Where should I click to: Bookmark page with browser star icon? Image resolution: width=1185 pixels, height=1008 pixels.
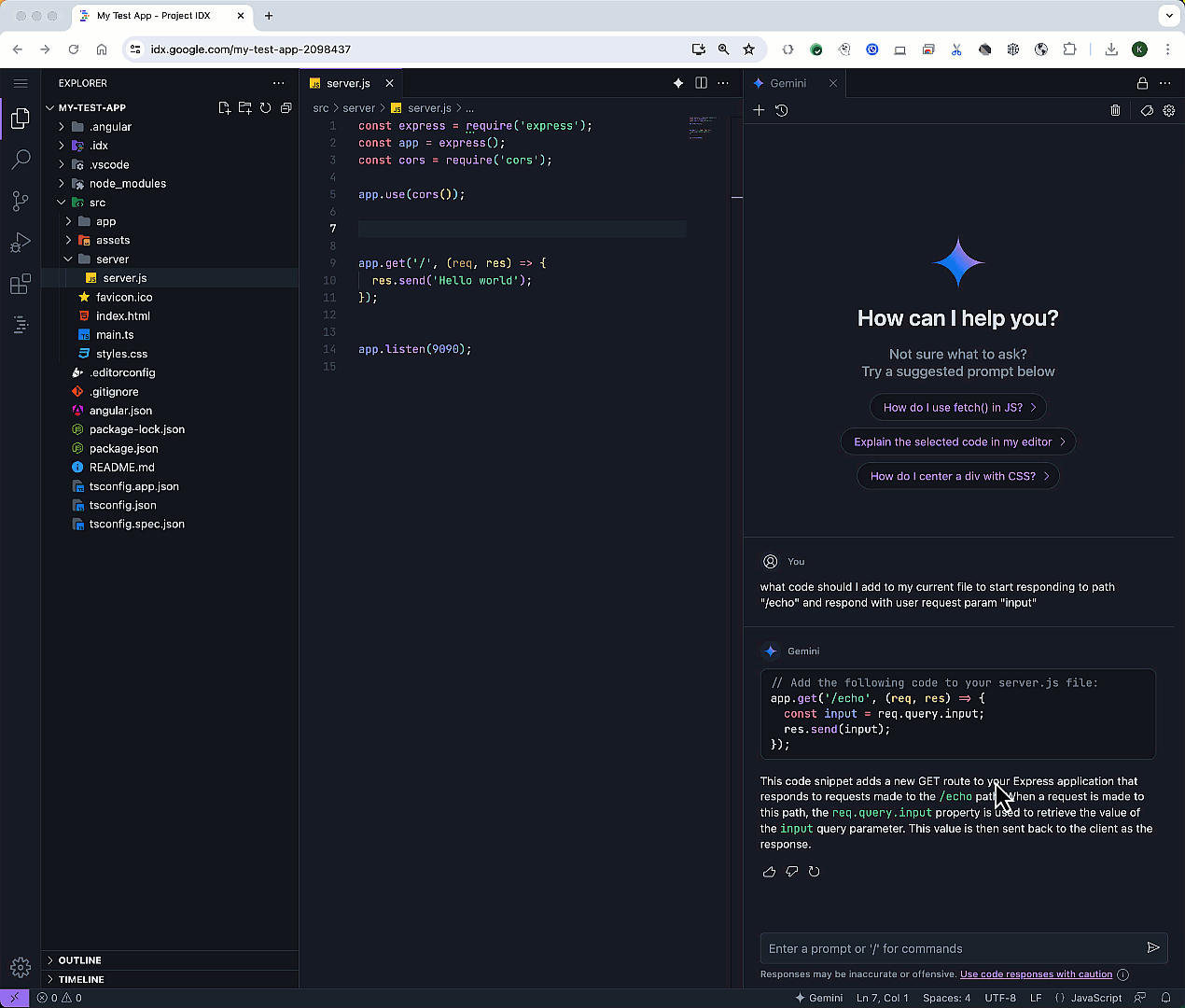(x=748, y=49)
